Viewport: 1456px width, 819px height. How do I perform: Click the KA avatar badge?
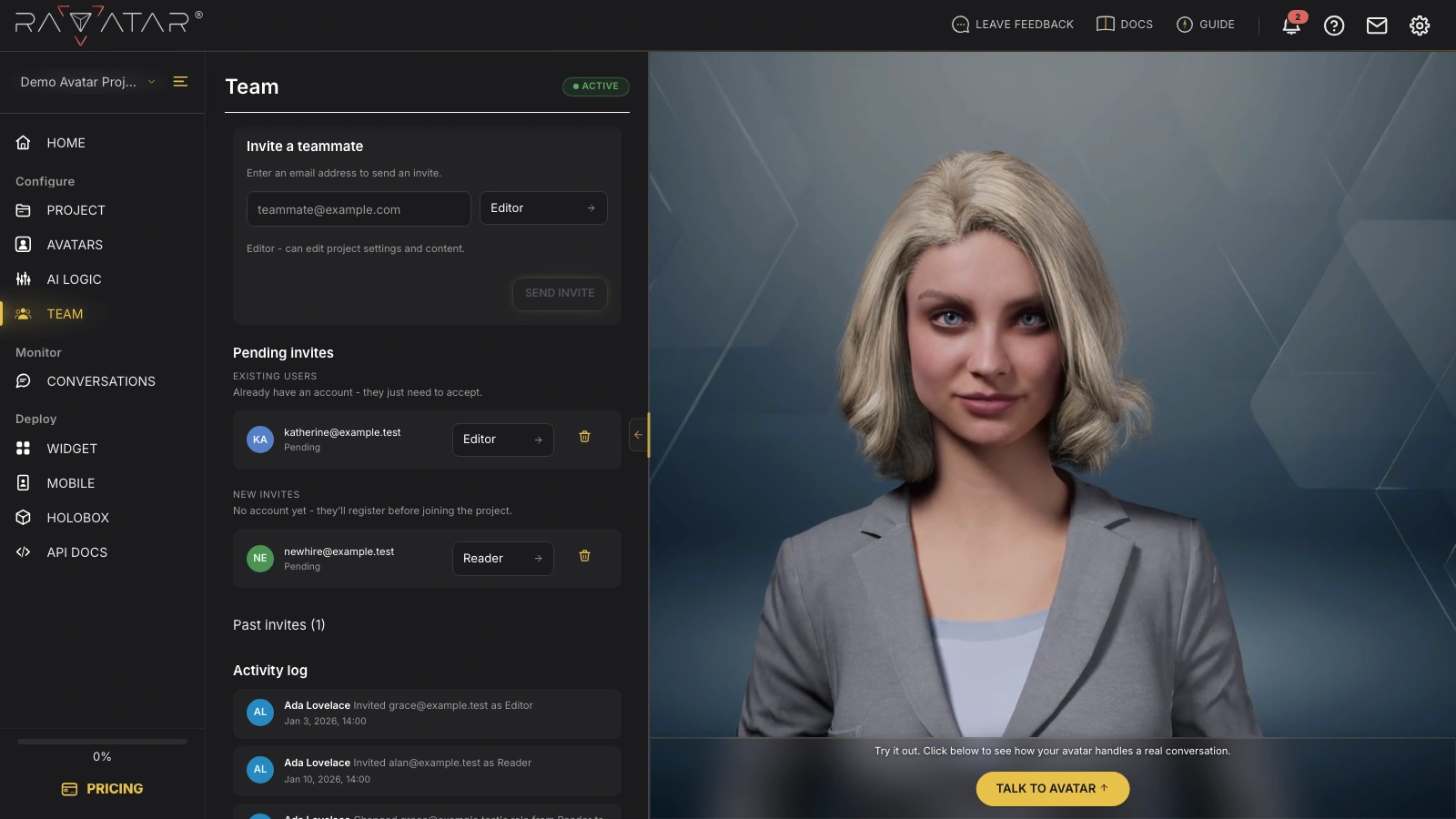pyautogui.click(x=260, y=440)
